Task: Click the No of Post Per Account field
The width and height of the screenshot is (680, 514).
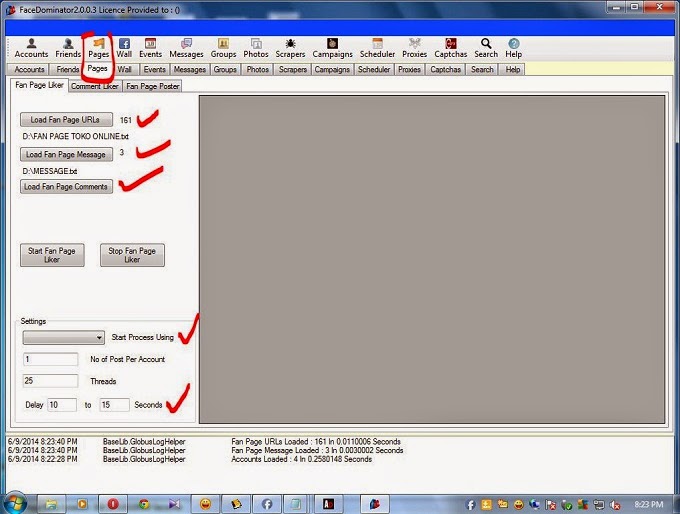Action: coord(50,359)
